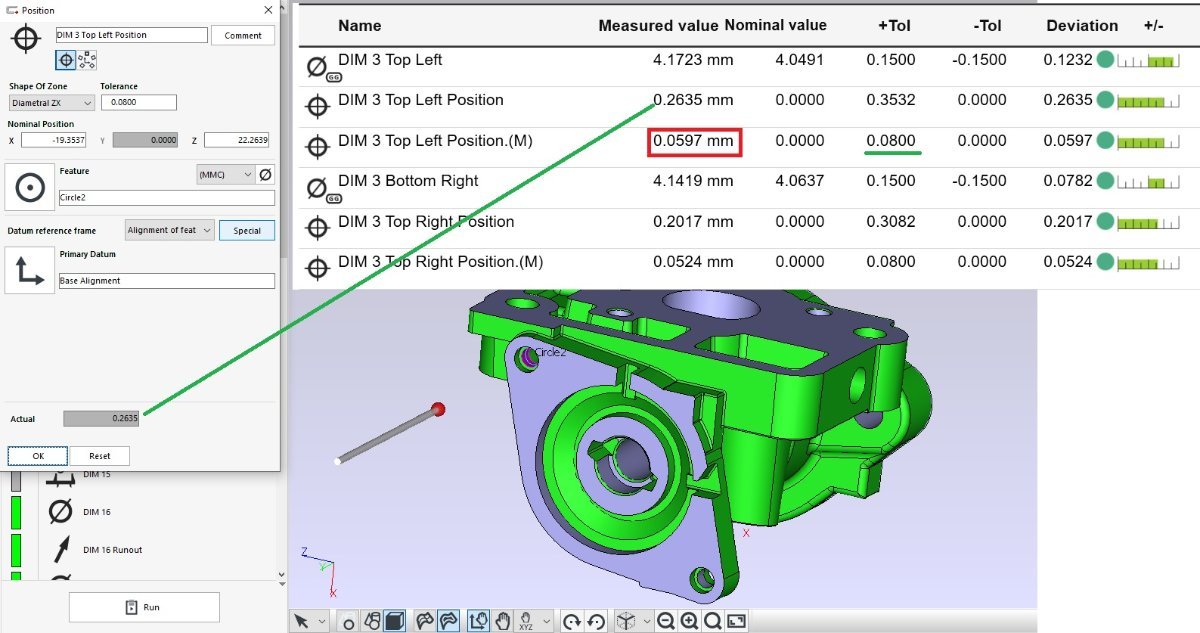The image size is (1200, 633).
Task: Select the shaded solid cube view icon
Action: pyautogui.click(x=394, y=621)
